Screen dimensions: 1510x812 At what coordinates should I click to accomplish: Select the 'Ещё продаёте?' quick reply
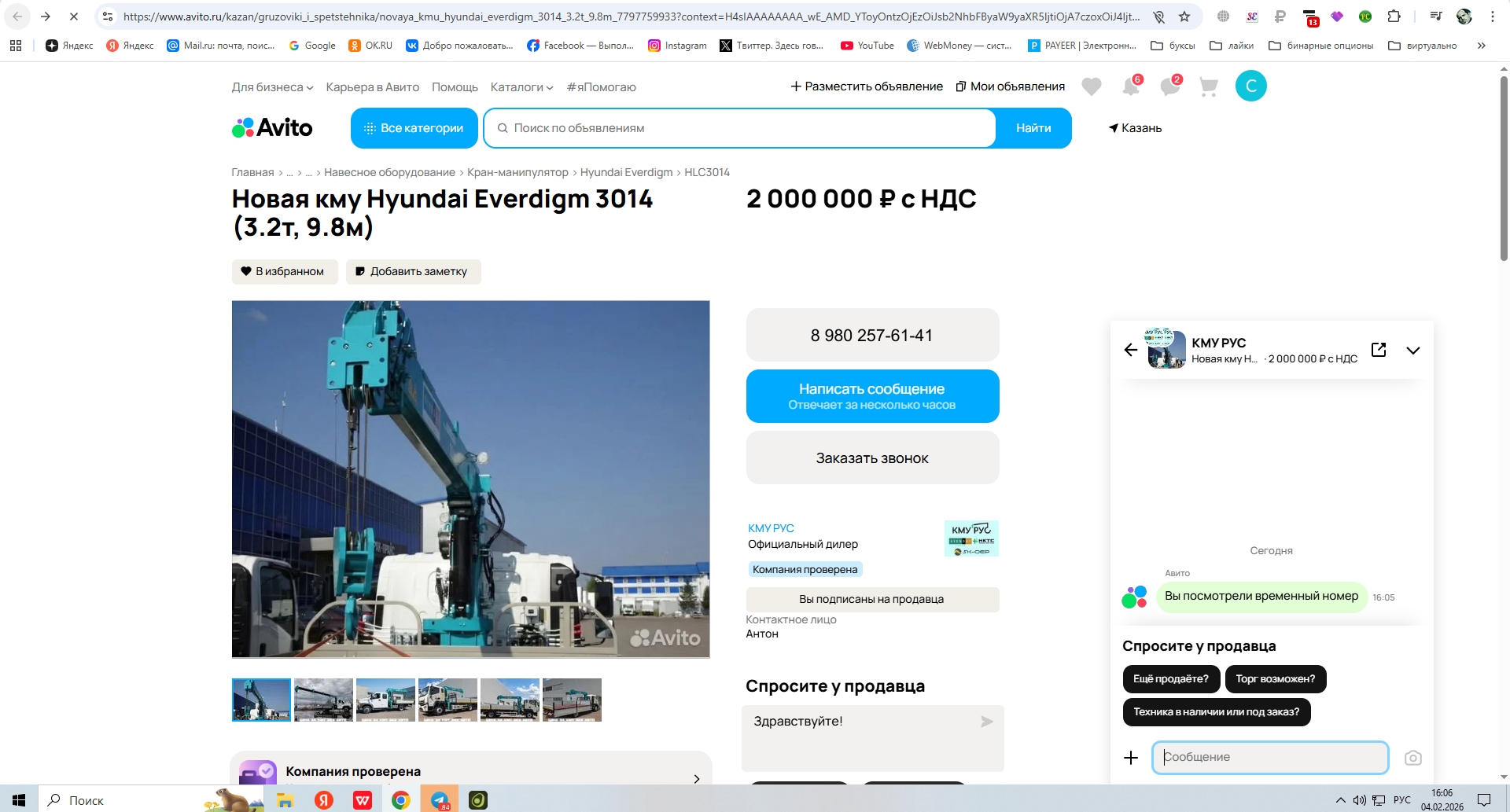tap(1171, 679)
